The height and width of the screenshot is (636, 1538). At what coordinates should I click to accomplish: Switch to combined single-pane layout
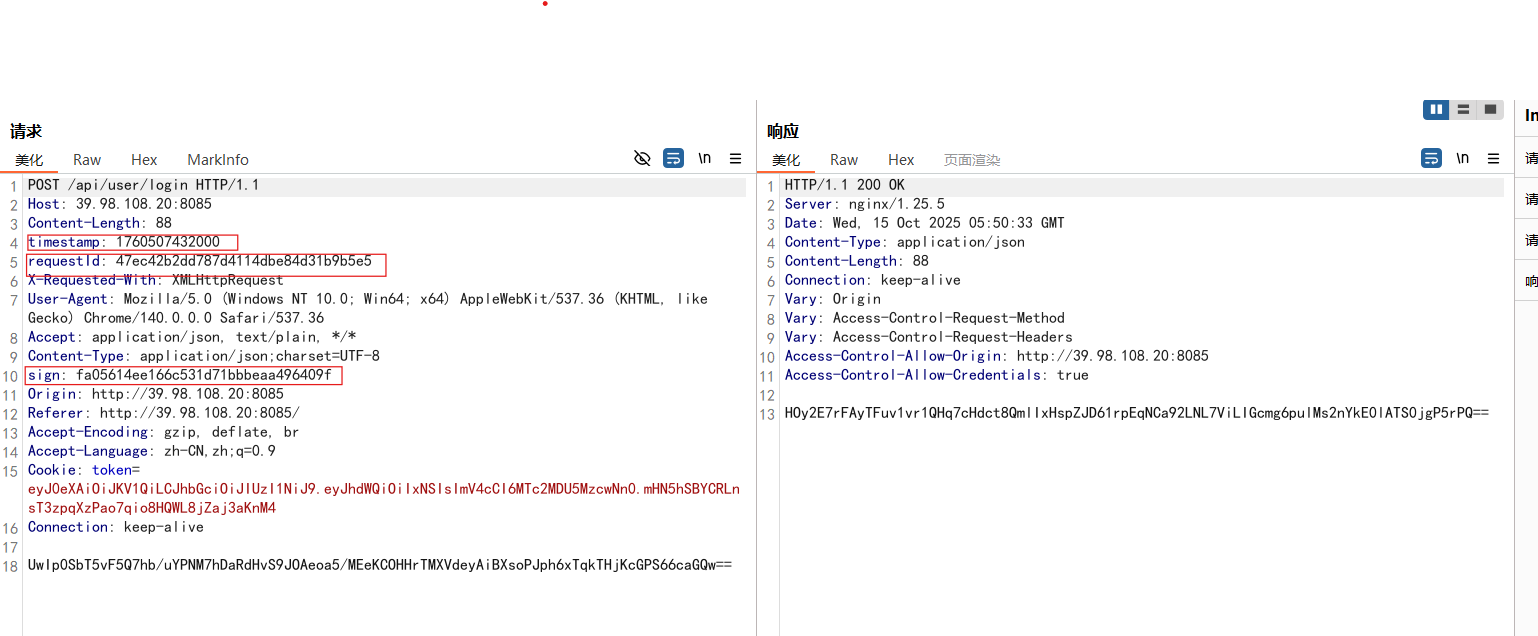point(1490,110)
